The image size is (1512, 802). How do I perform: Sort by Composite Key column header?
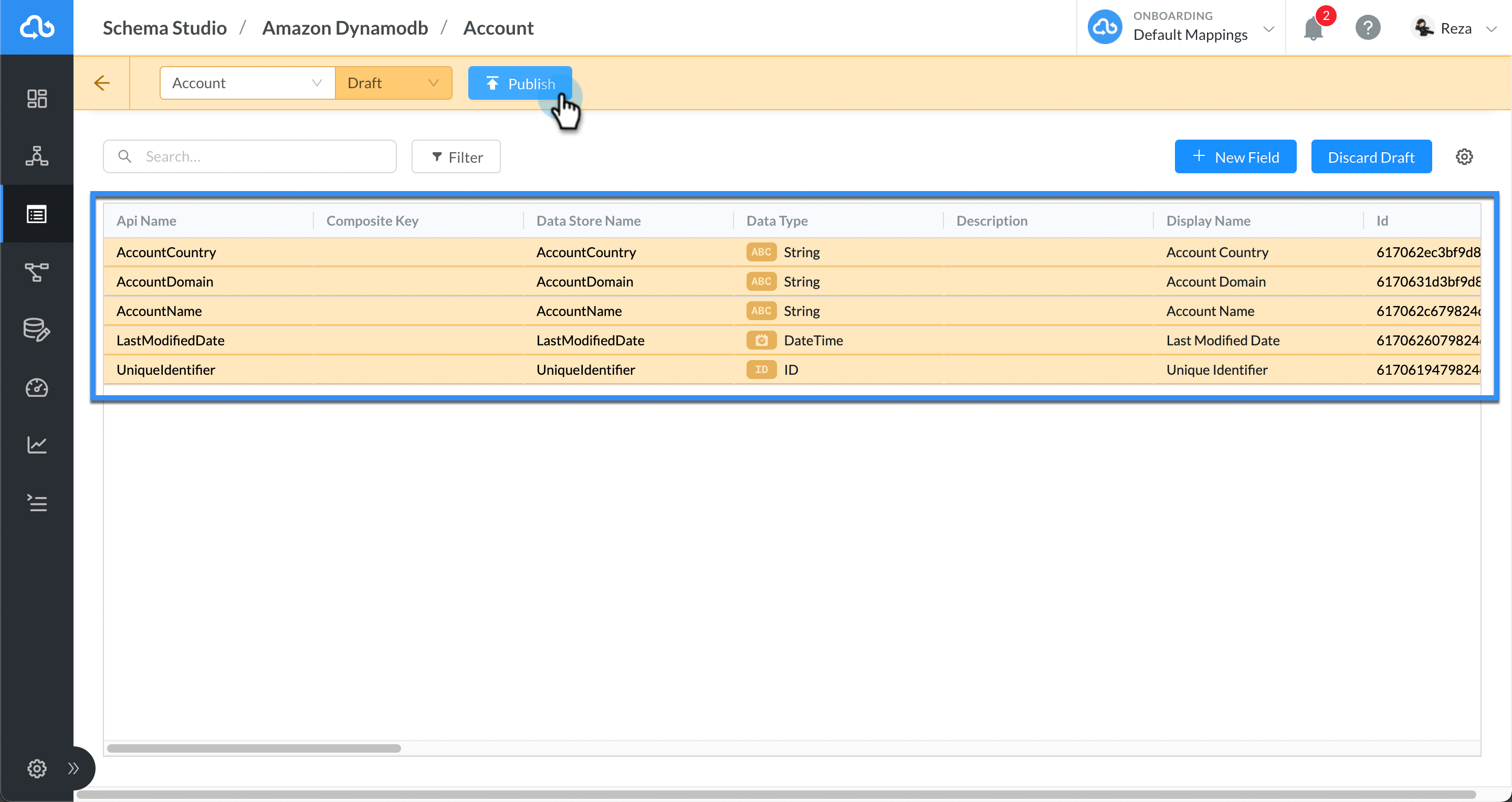372,220
